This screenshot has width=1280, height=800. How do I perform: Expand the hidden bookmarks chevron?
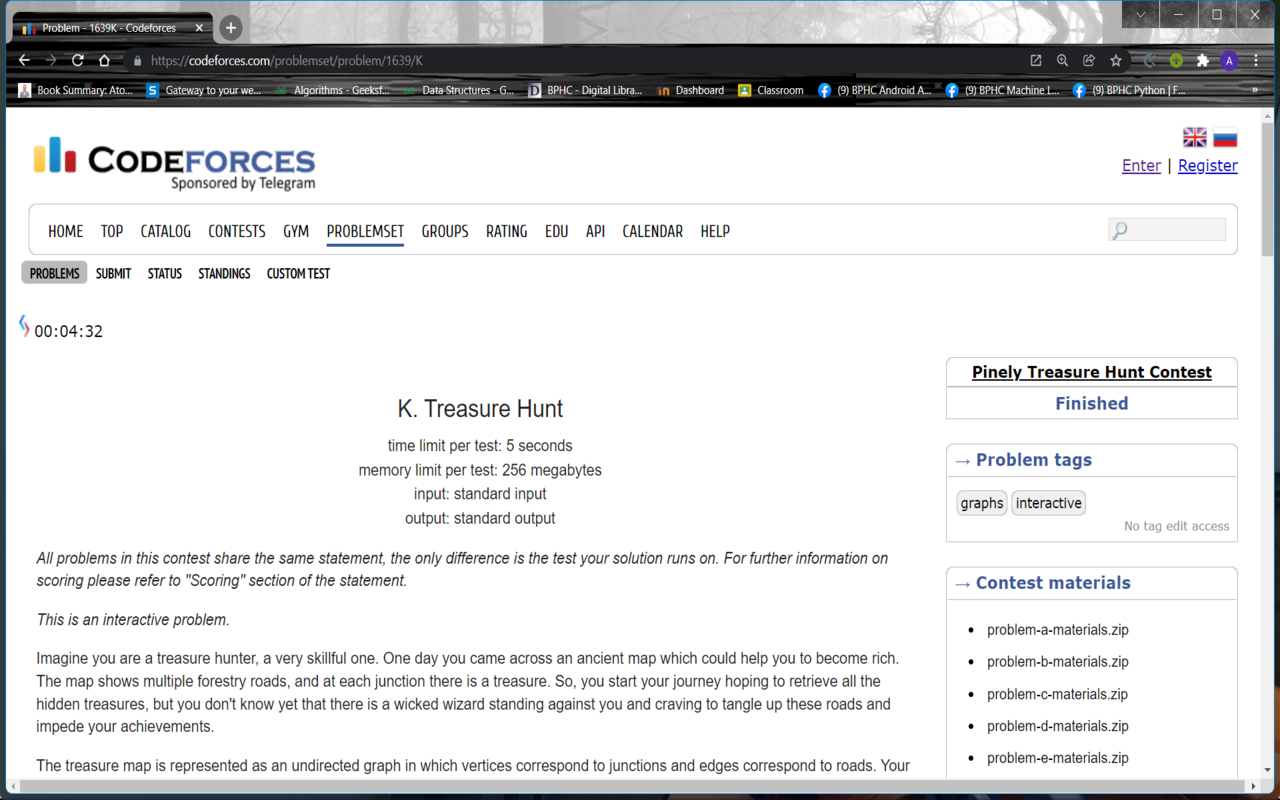[x=1255, y=90]
